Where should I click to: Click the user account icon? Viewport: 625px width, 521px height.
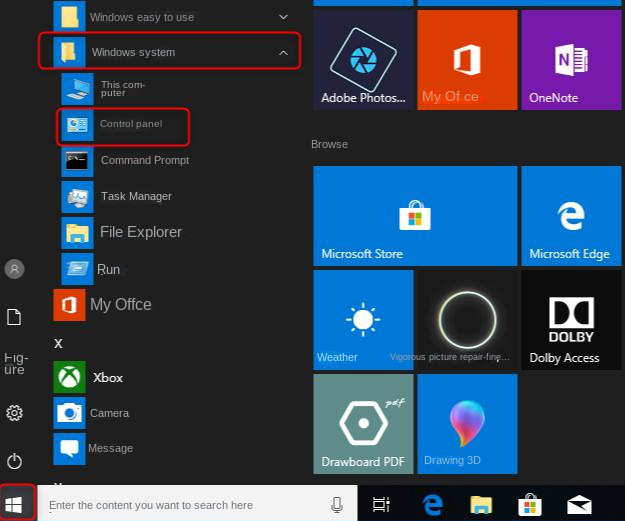pyautogui.click(x=14, y=269)
